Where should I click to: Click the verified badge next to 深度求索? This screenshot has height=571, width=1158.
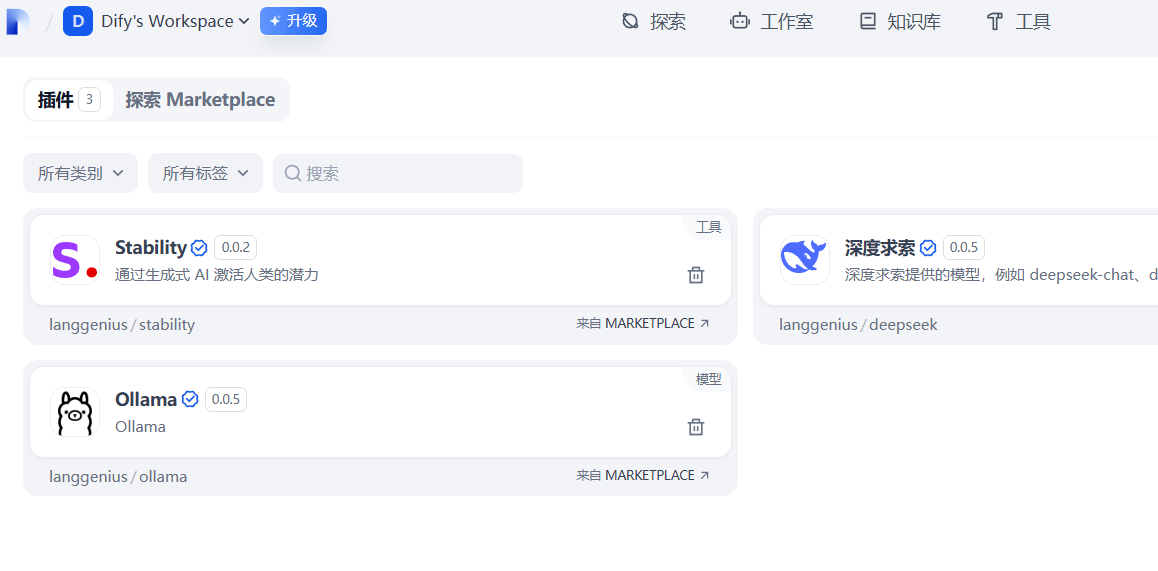pos(928,247)
